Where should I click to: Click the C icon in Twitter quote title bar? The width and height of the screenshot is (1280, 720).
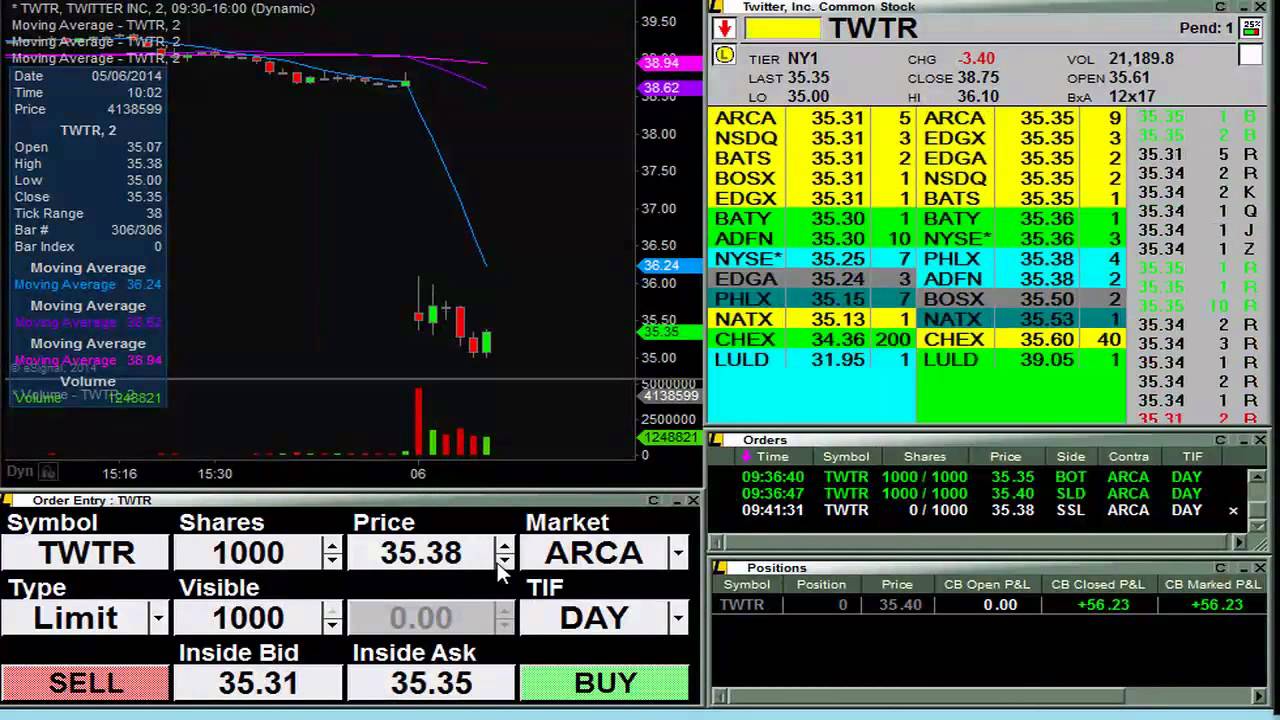pyautogui.click(x=1221, y=7)
